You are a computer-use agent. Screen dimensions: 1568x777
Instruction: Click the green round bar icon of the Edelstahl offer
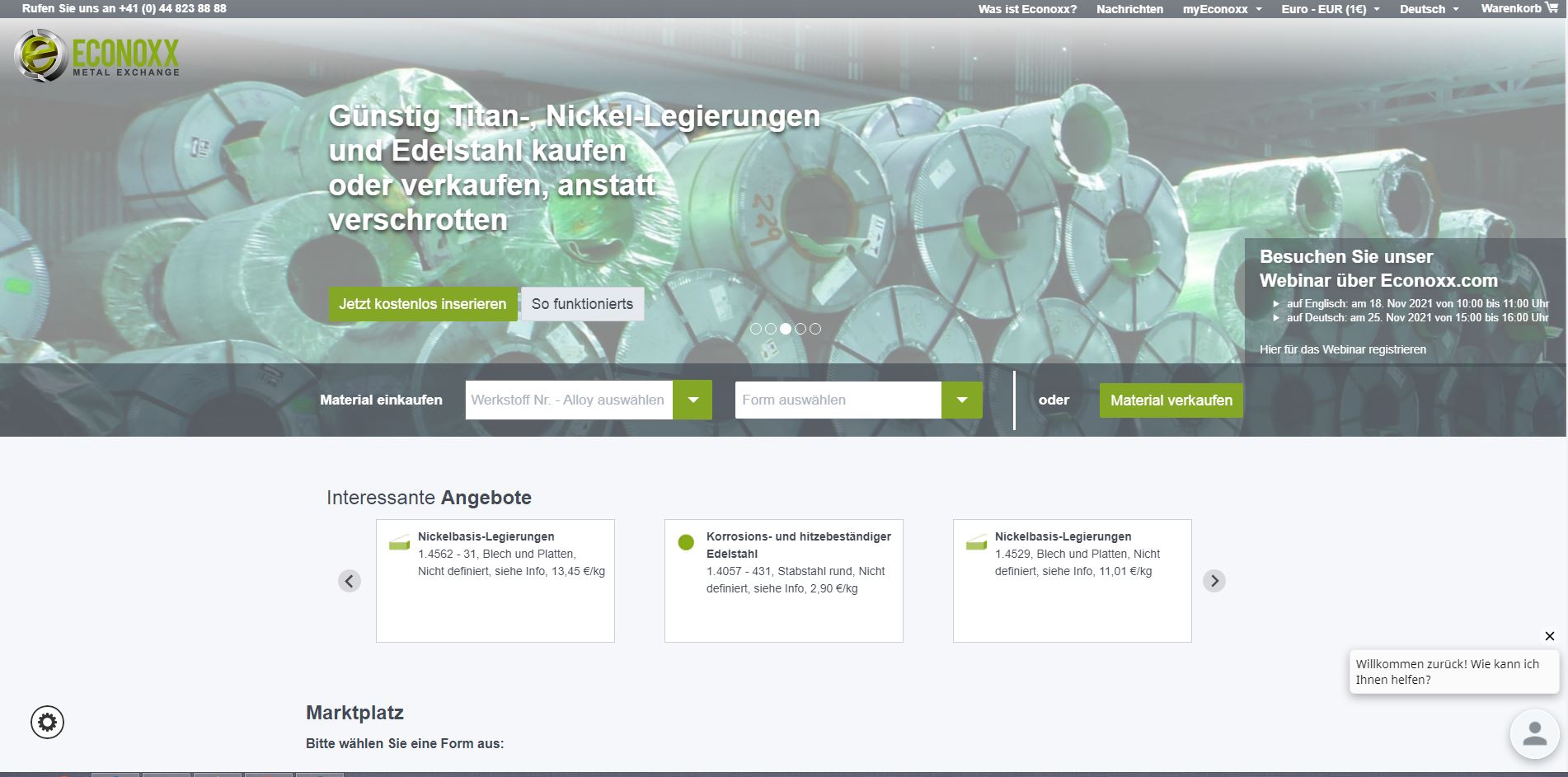pos(686,542)
